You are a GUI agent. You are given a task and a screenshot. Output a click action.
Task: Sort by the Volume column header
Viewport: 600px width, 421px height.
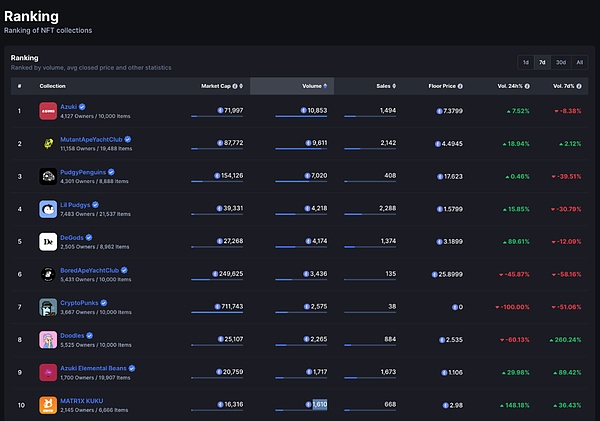tap(313, 86)
